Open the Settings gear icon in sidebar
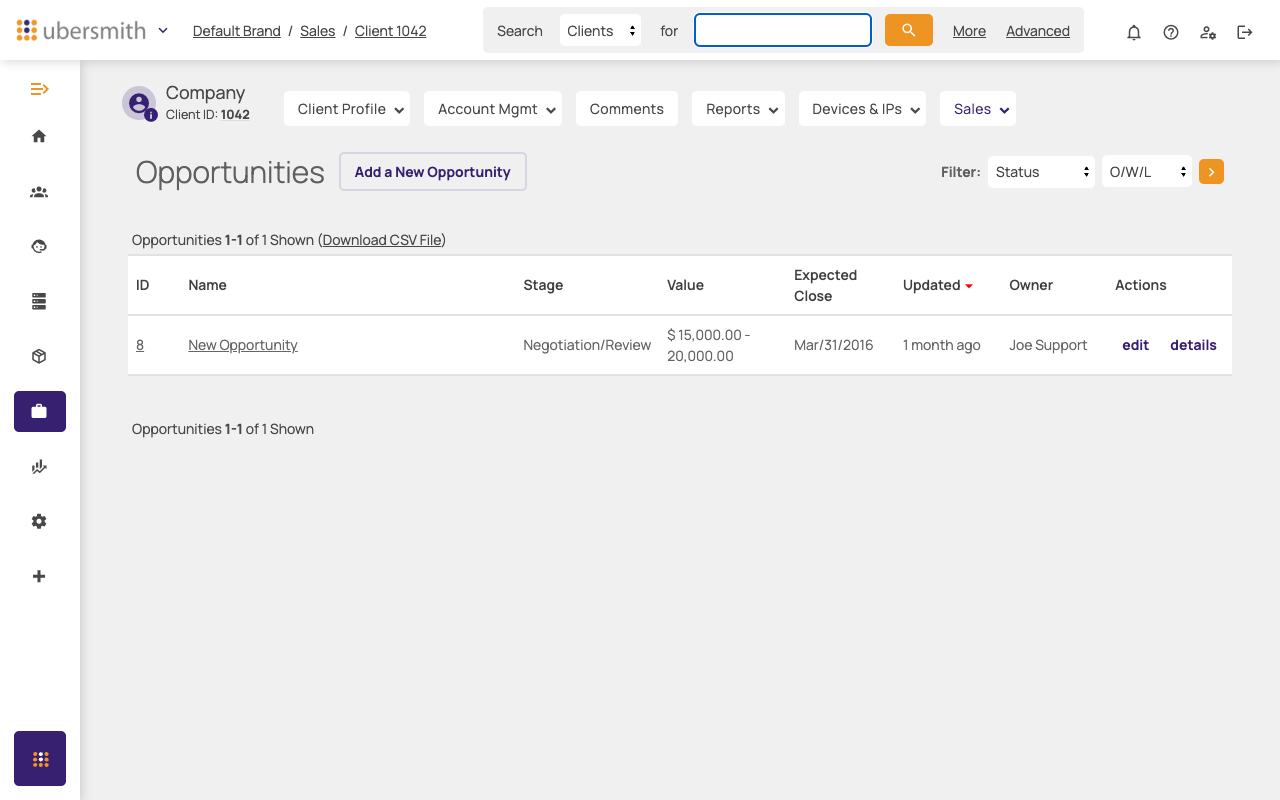This screenshot has width=1280, height=800. pos(39,521)
